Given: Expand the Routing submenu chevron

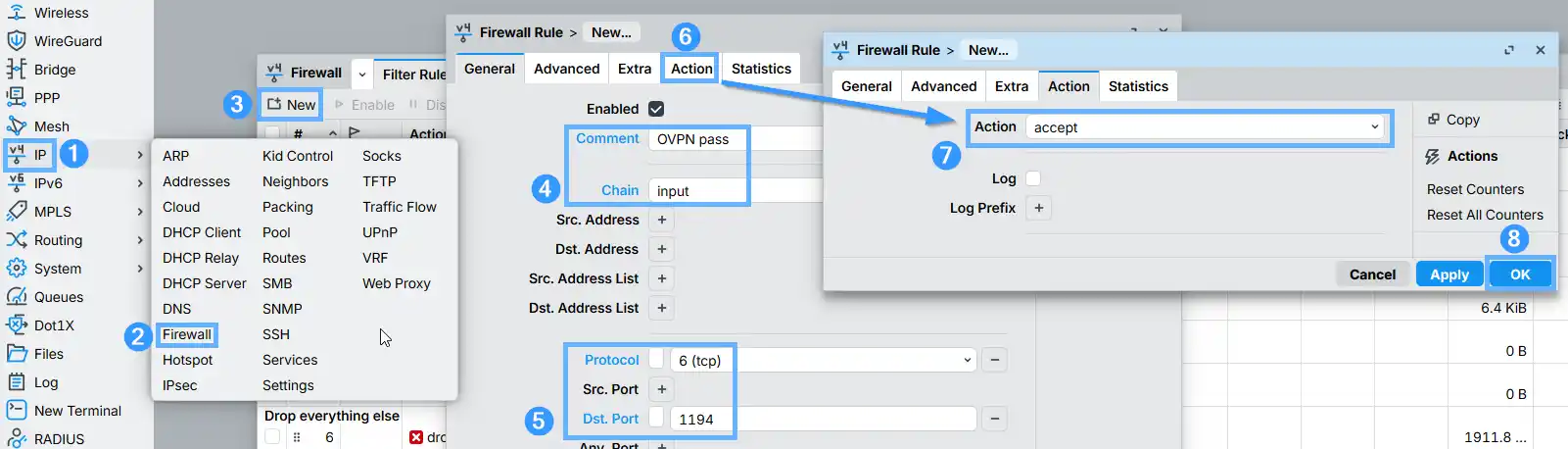Looking at the screenshot, I should pos(140,240).
